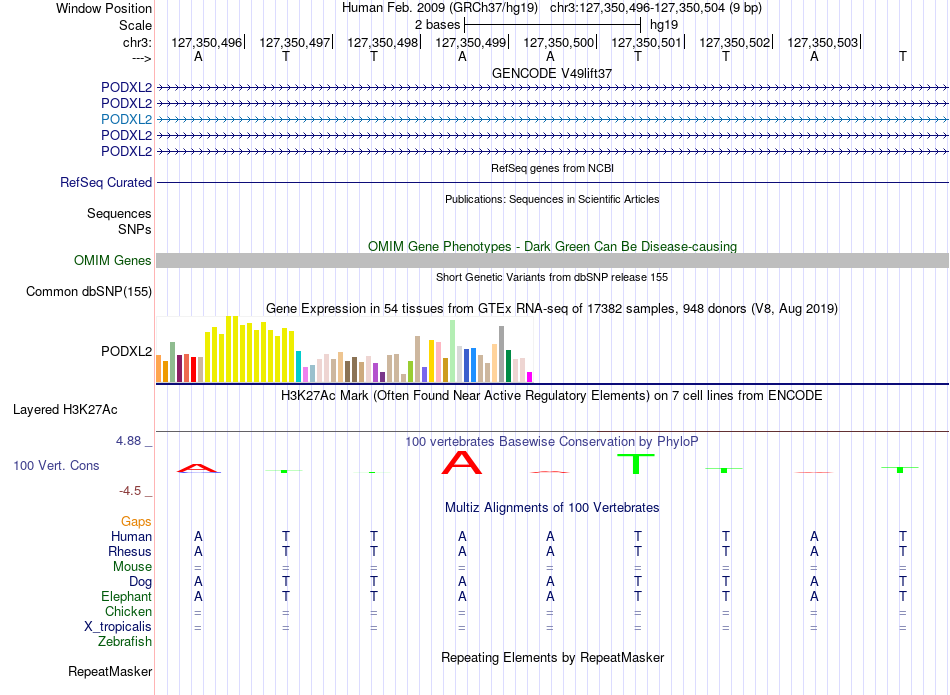This screenshot has height=695, width=950.
Task: Open the RefSeq Curated track label
Action: (x=106, y=182)
